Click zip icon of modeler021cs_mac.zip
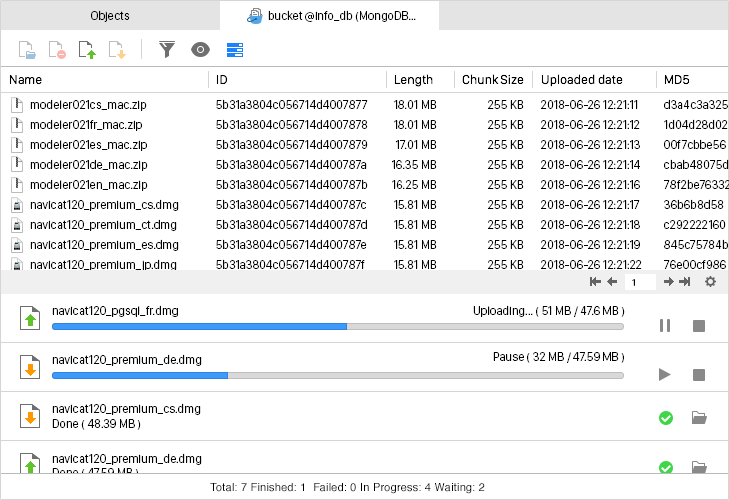 pyautogui.click(x=17, y=105)
